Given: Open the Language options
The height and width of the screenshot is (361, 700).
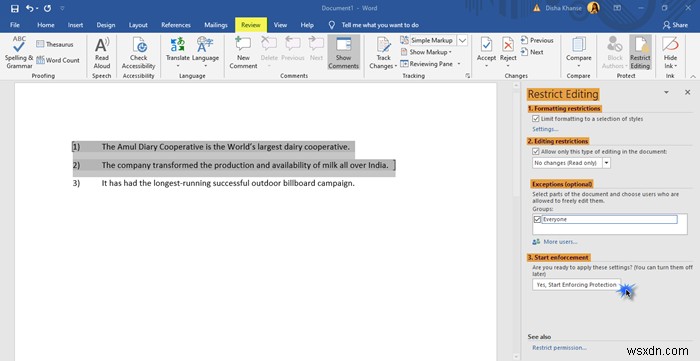Looking at the screenshot, I should pos(205,53).
